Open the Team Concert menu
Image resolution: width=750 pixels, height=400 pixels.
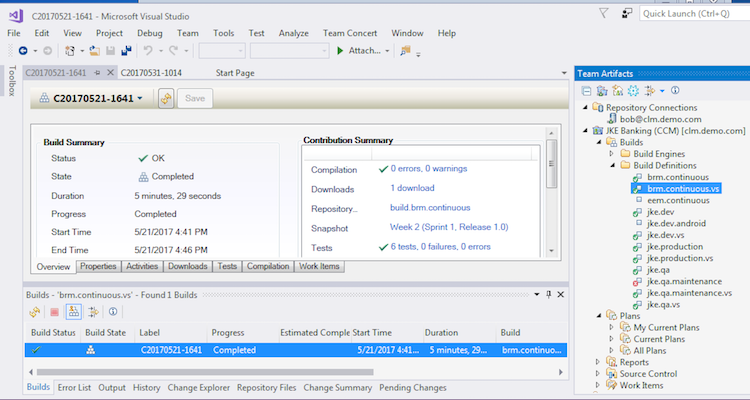click(350, 33)
